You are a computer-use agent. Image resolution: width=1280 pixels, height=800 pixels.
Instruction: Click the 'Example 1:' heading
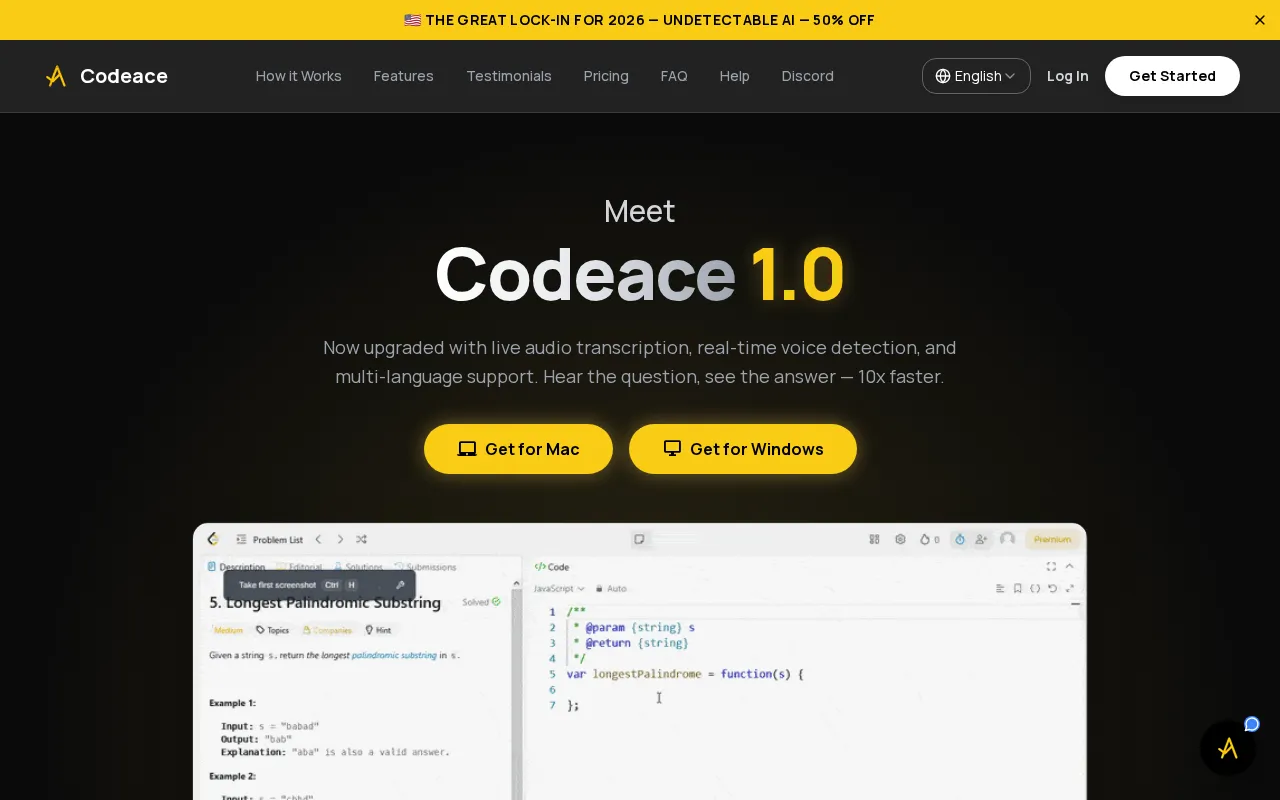click(232, 703)
